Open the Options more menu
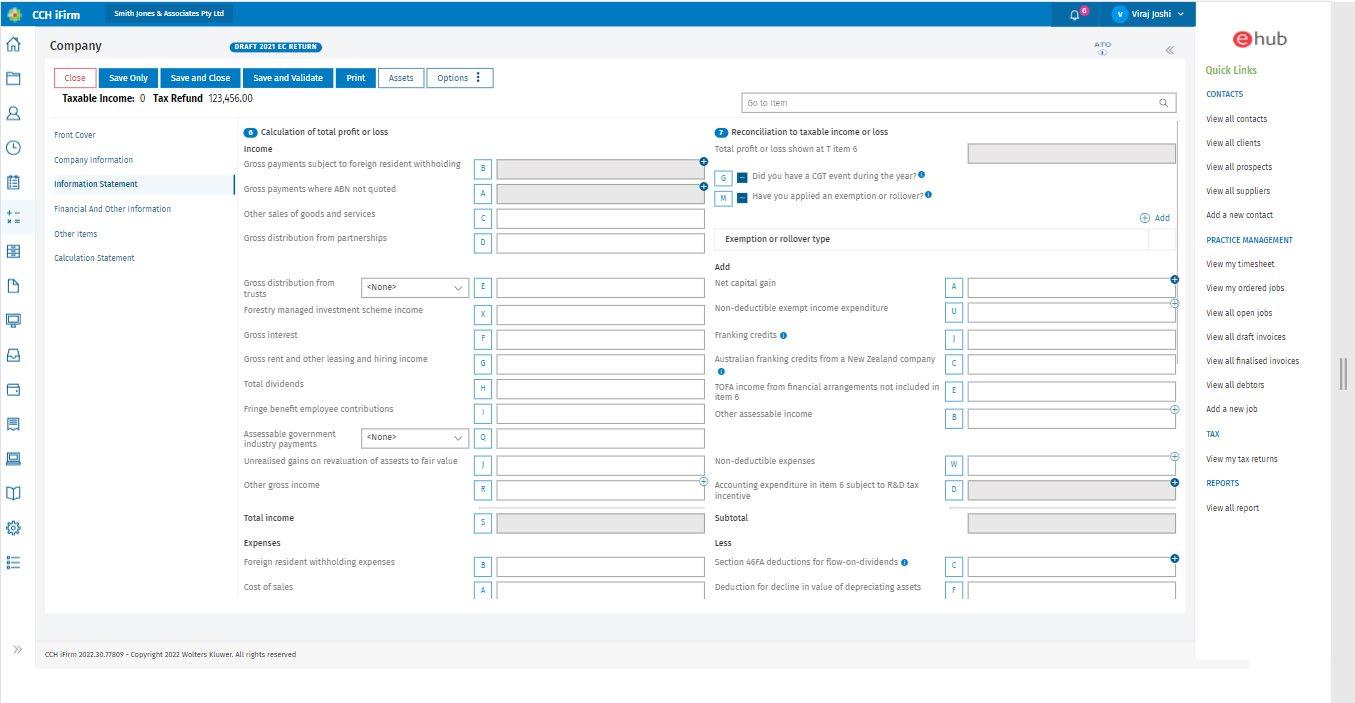Viewport: 1355px width, 703px height. coord(459,78)
